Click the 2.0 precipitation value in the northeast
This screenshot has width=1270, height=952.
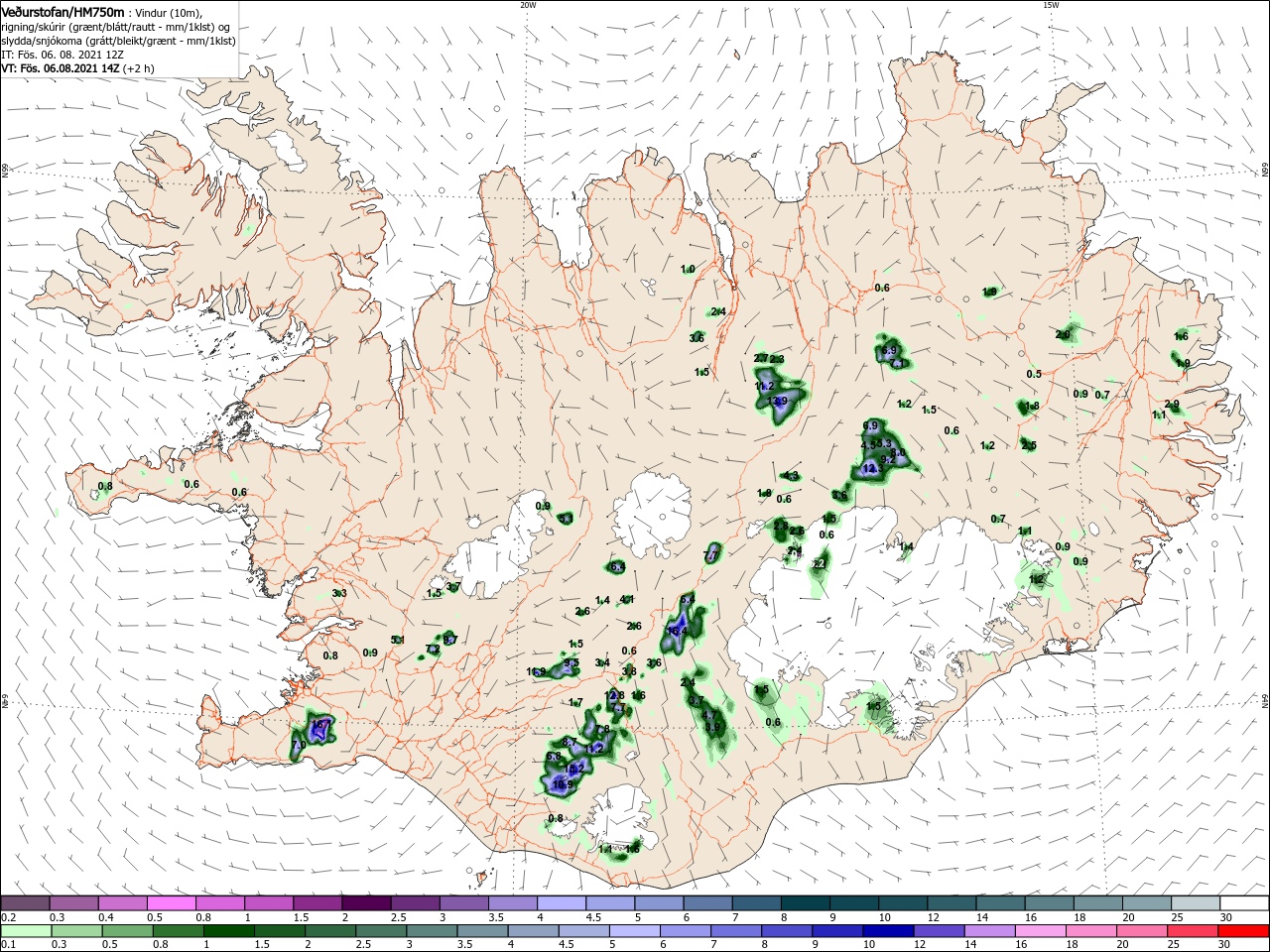tap(1063, 335)
